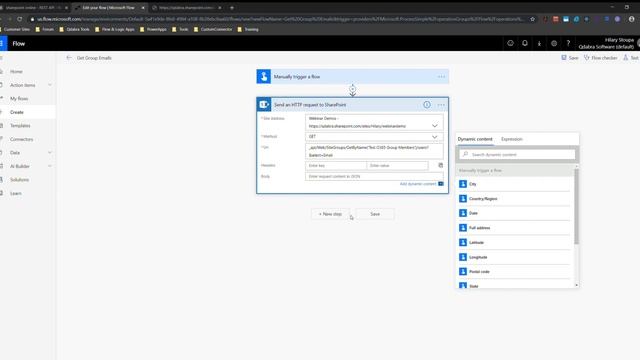Open the app launcher waffle icon
Image resolution: width=640 pixels, height=360 pixels.
pos(2,43)
